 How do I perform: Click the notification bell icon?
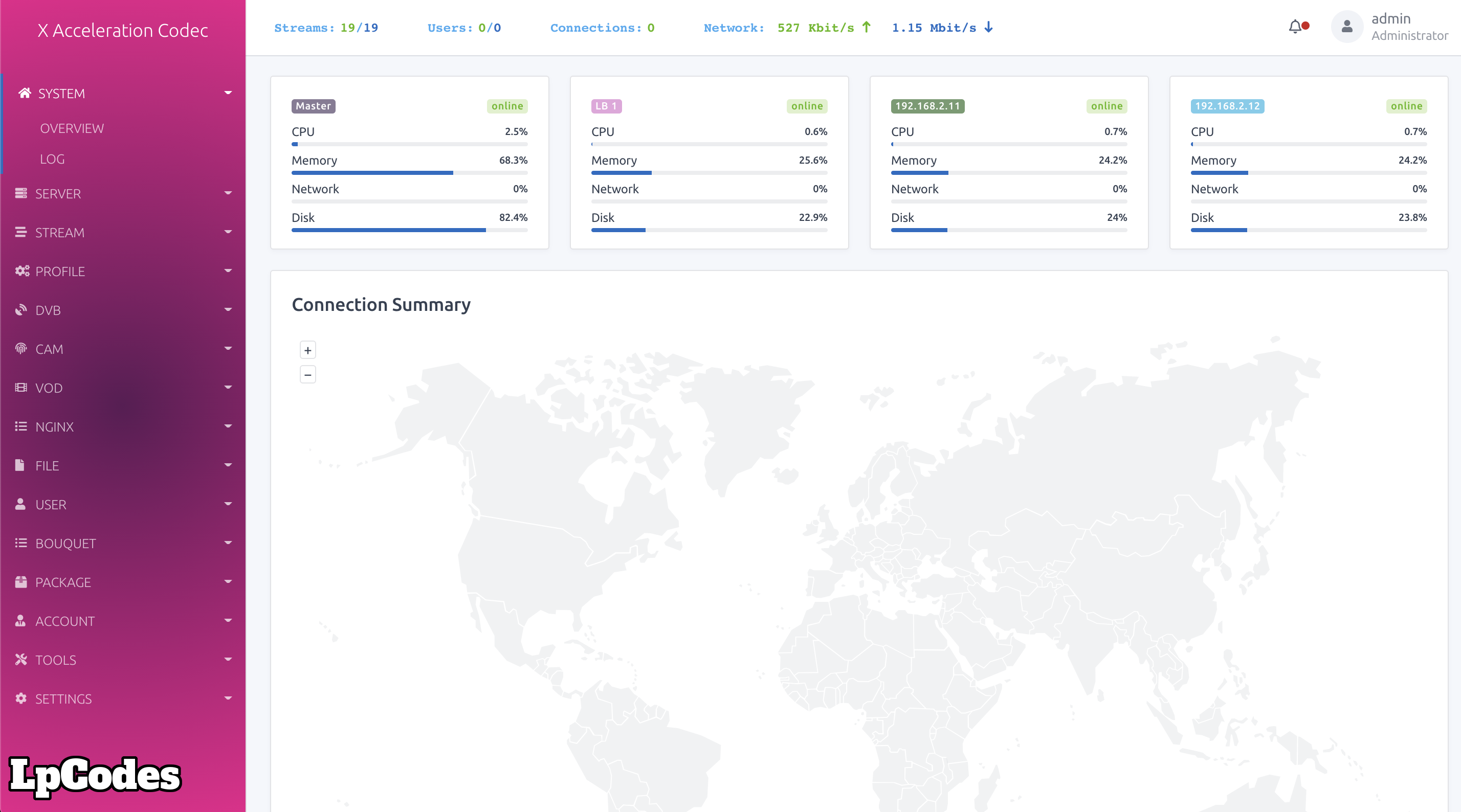click(x=1295, y=27)
